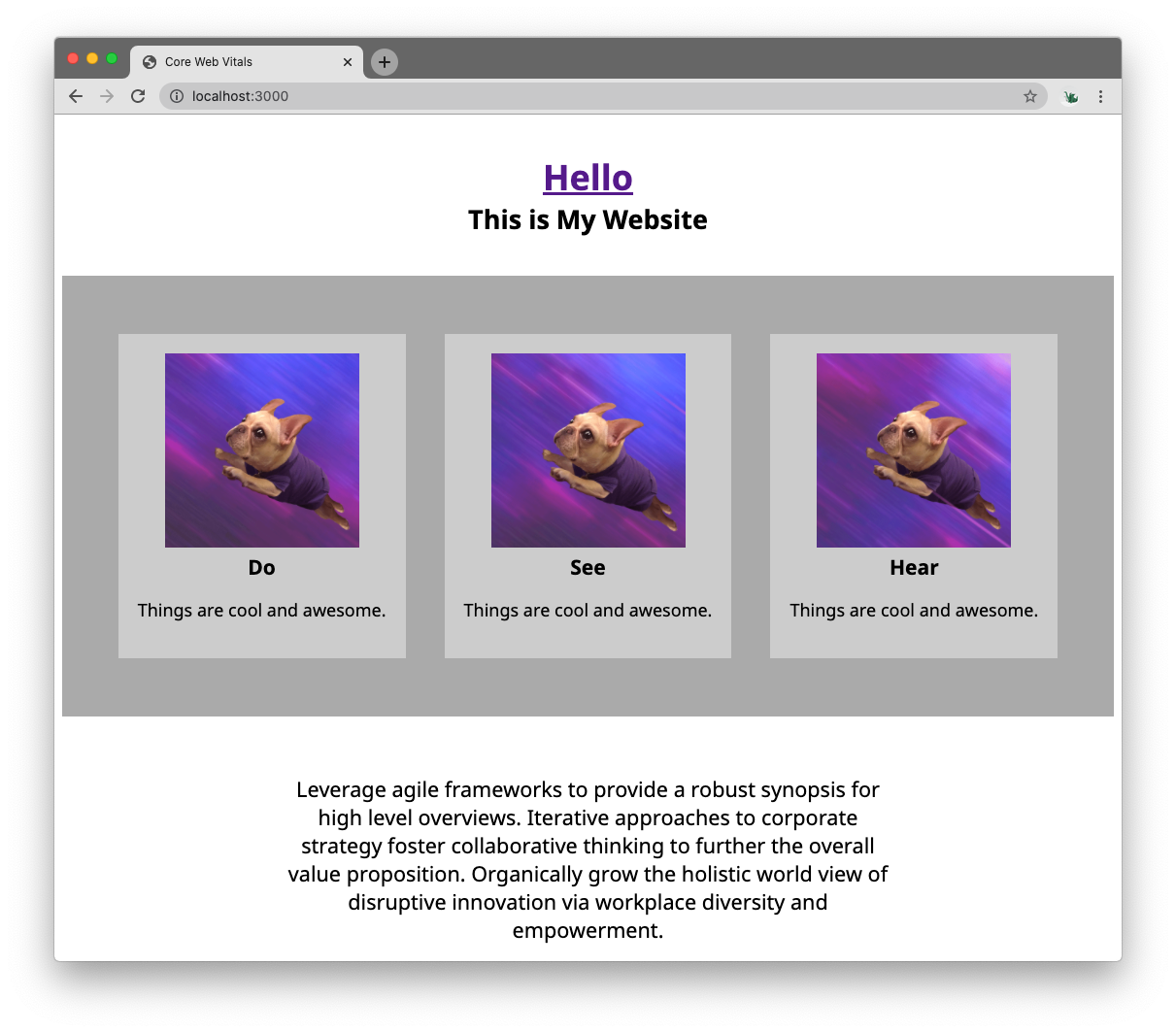Close the Core Web Vitals tab
The width and height of the screenshot is (1176, 1033).
[348, 62]
